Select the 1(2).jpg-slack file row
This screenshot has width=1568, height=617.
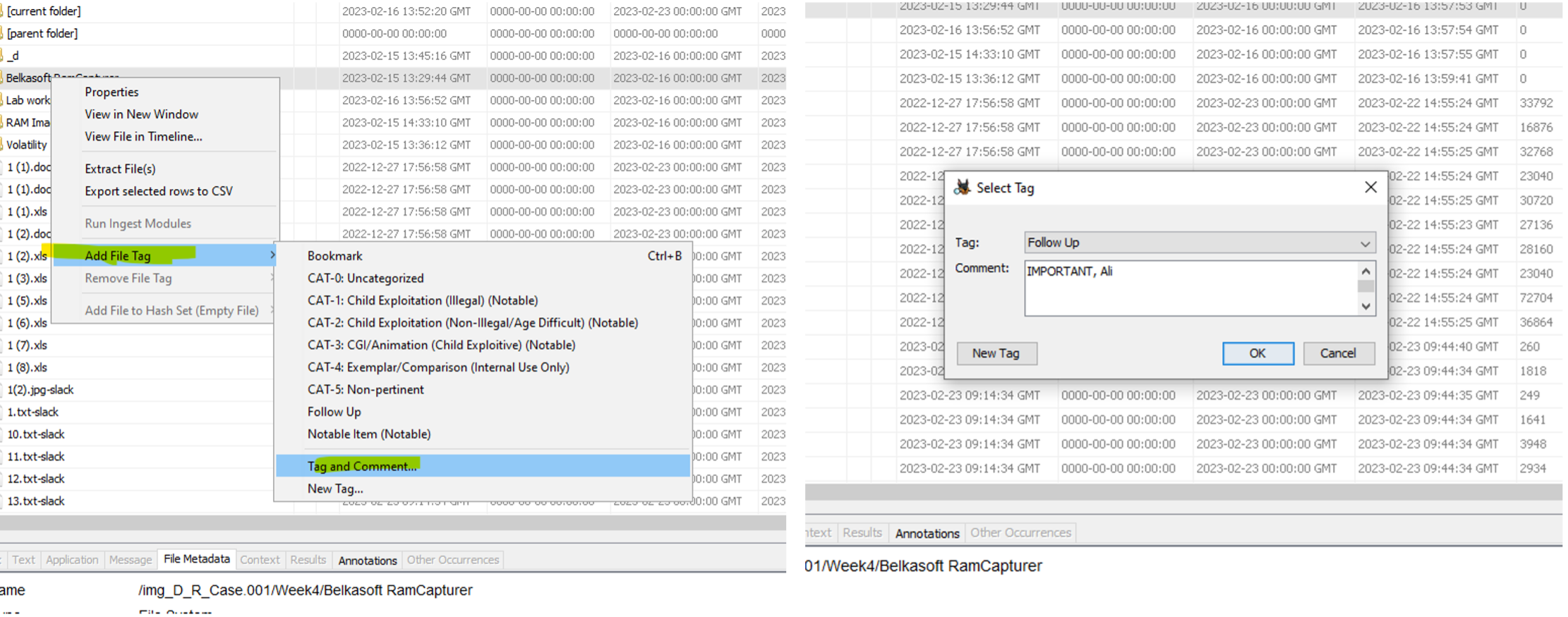pyautogui.click(x=40, y=389)
